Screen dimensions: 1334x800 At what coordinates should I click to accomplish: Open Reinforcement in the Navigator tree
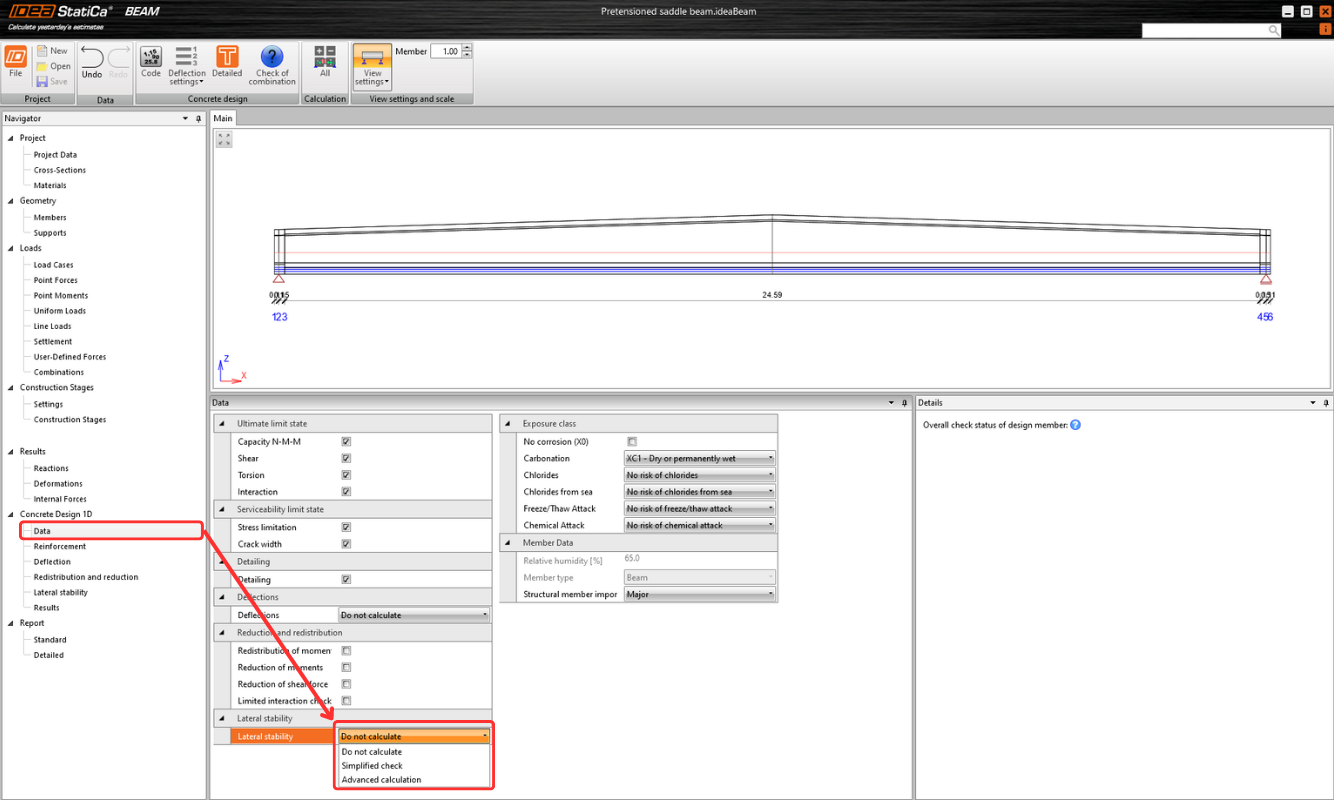(60, 546)
